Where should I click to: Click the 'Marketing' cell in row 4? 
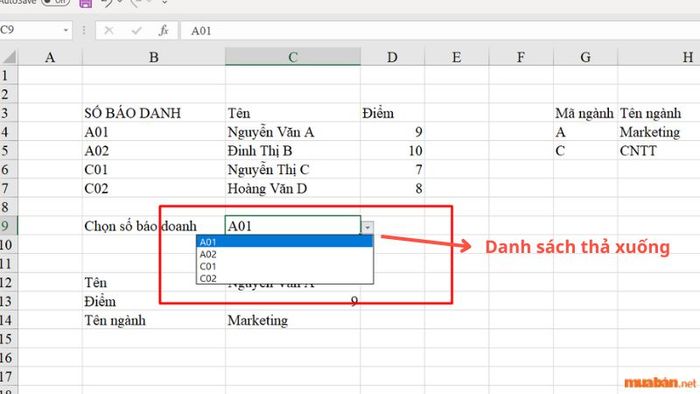click(659, 132)
